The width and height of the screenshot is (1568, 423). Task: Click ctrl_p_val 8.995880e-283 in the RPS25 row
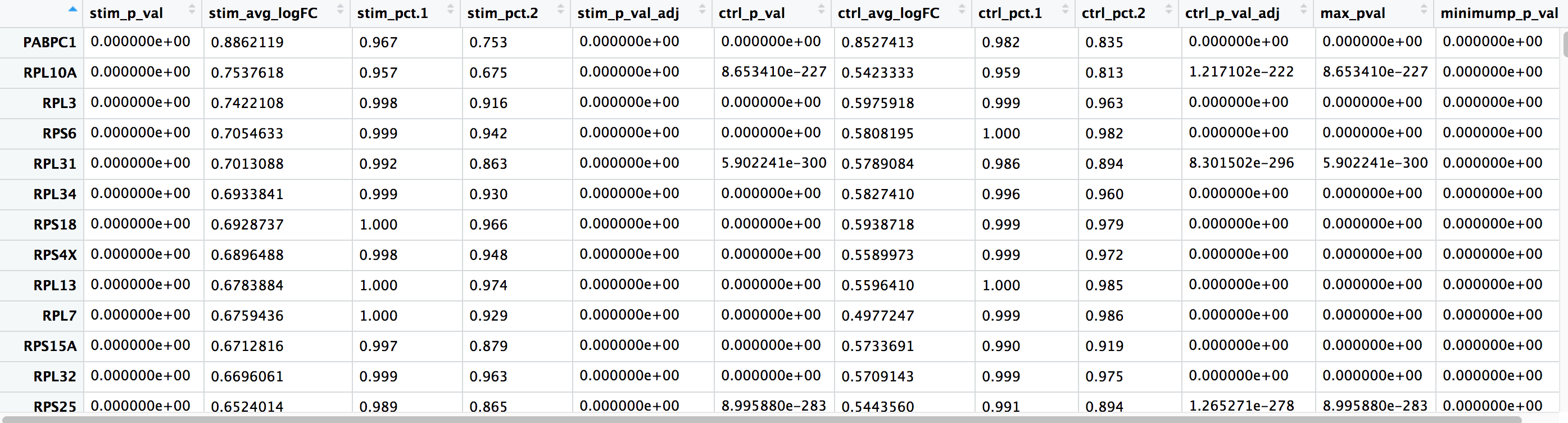click(774, 406)
